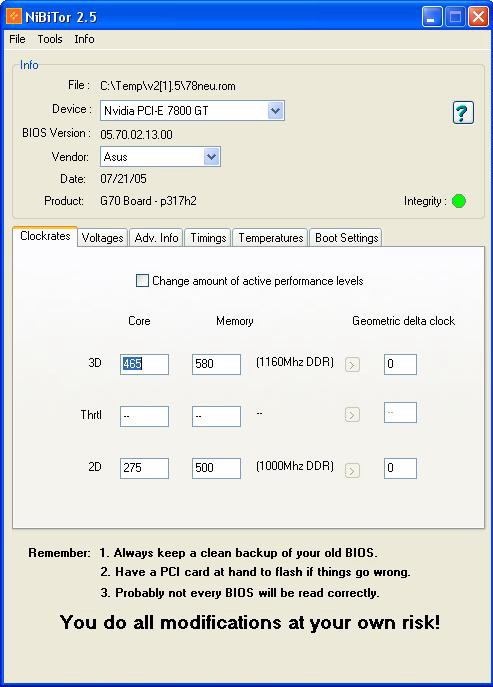Screen dimensions: 493x687
Task: Open the Info menu
Action: point(84,39)
